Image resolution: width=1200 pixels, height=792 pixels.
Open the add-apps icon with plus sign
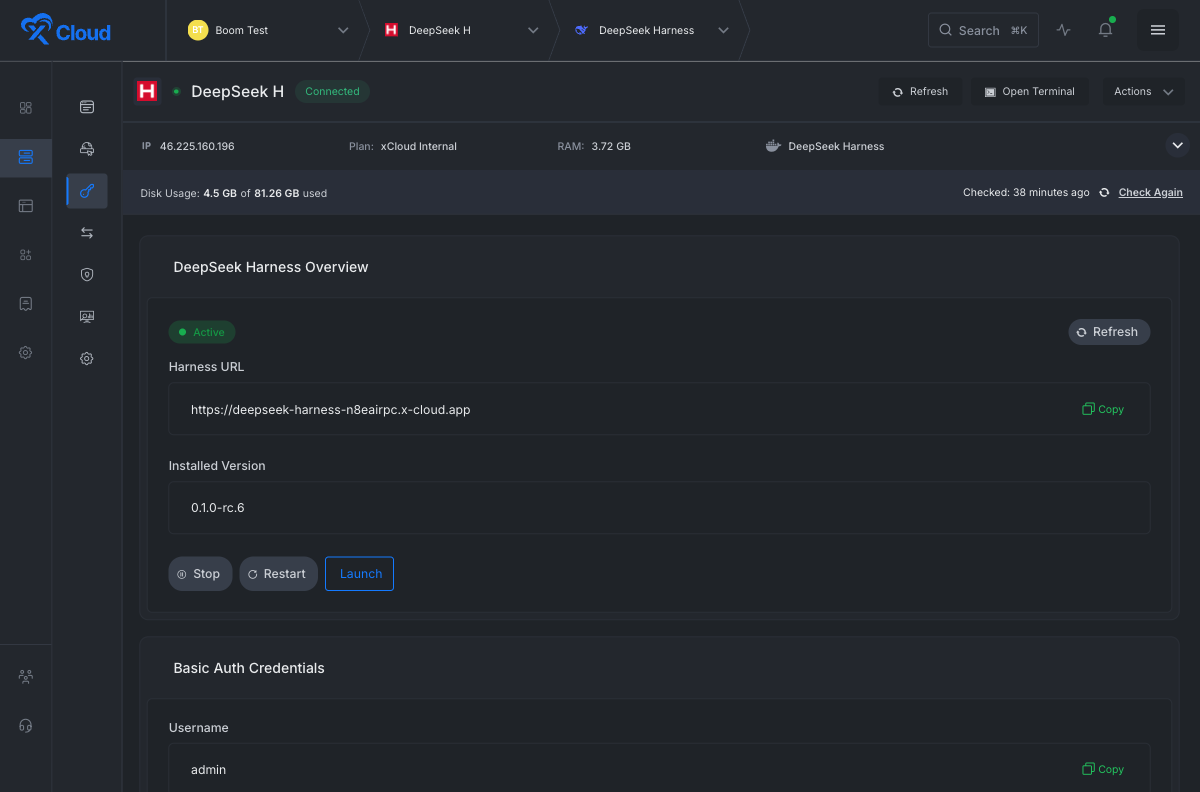(26, 255)
